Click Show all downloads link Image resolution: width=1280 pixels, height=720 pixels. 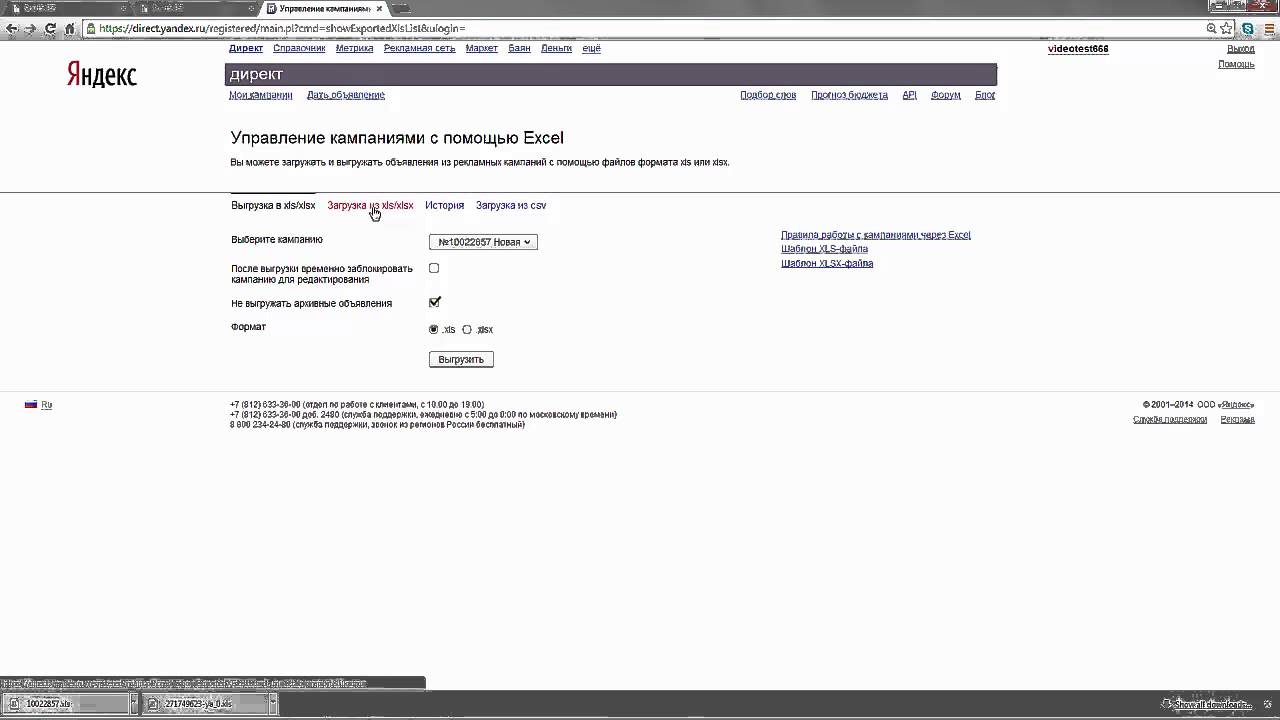pyautogui.click(x=1212, y=704)
